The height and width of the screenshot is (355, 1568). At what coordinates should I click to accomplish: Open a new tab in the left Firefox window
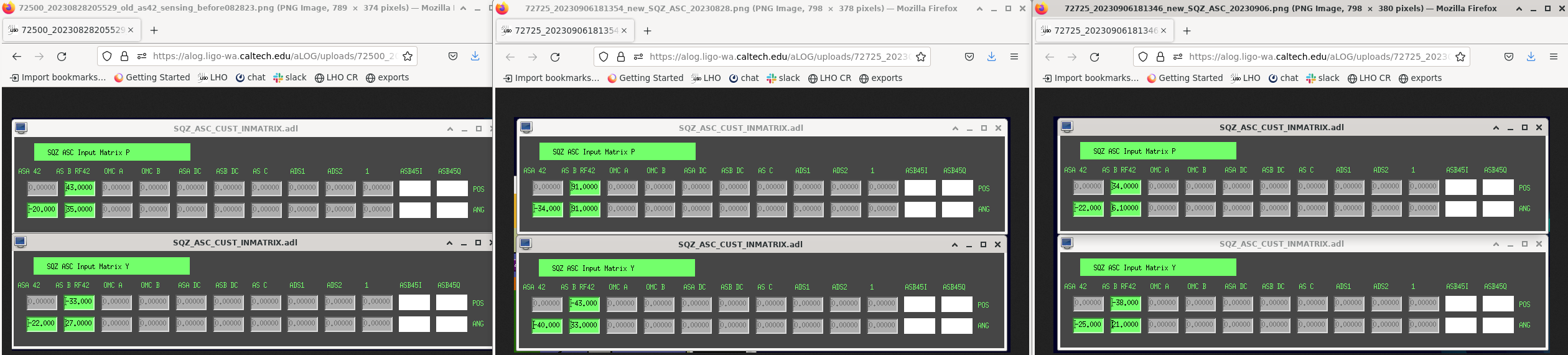click(x=154, y=30)
